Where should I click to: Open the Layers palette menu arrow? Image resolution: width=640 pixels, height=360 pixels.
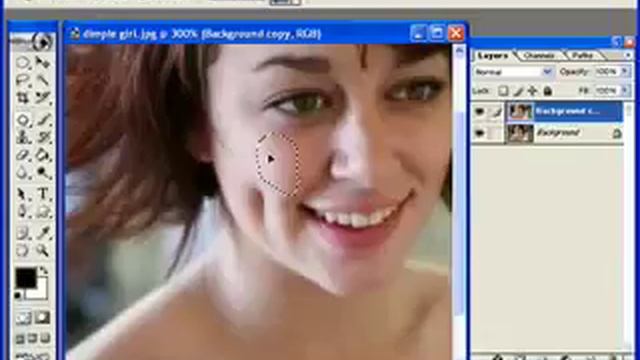point(628,55)
